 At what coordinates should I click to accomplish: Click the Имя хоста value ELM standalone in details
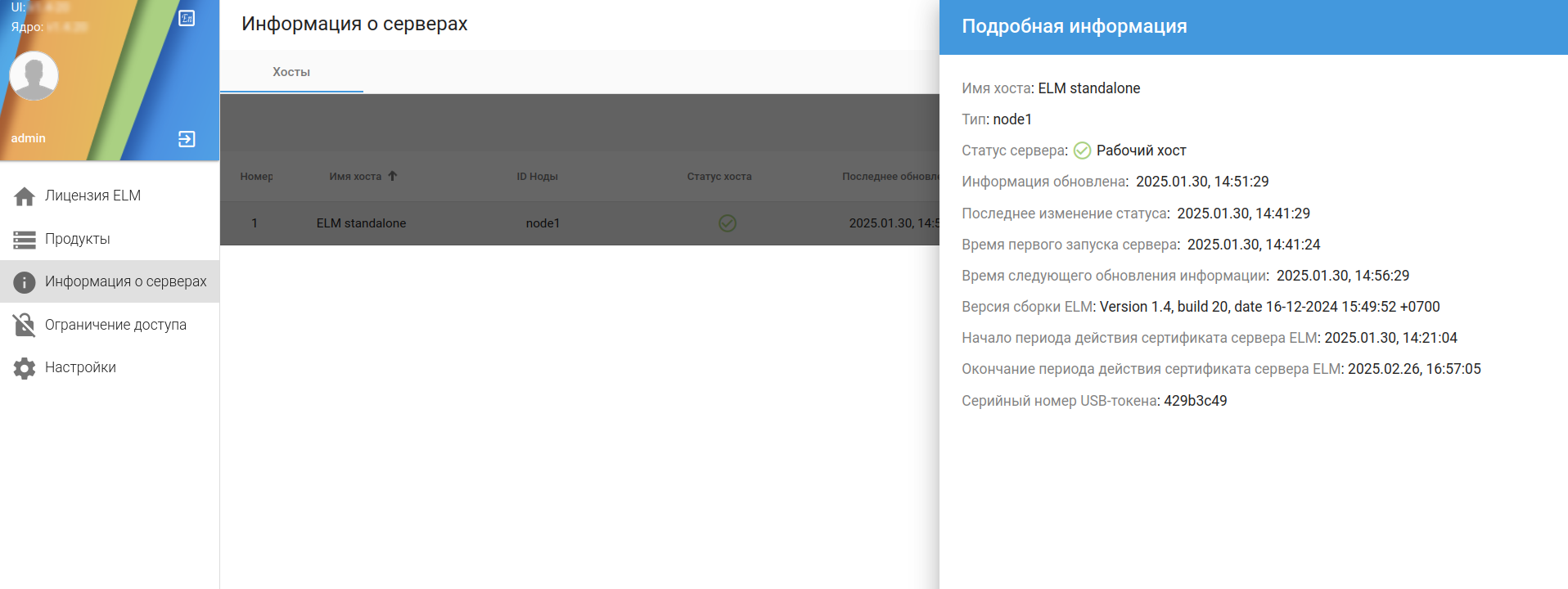(x=1088, y=88)
